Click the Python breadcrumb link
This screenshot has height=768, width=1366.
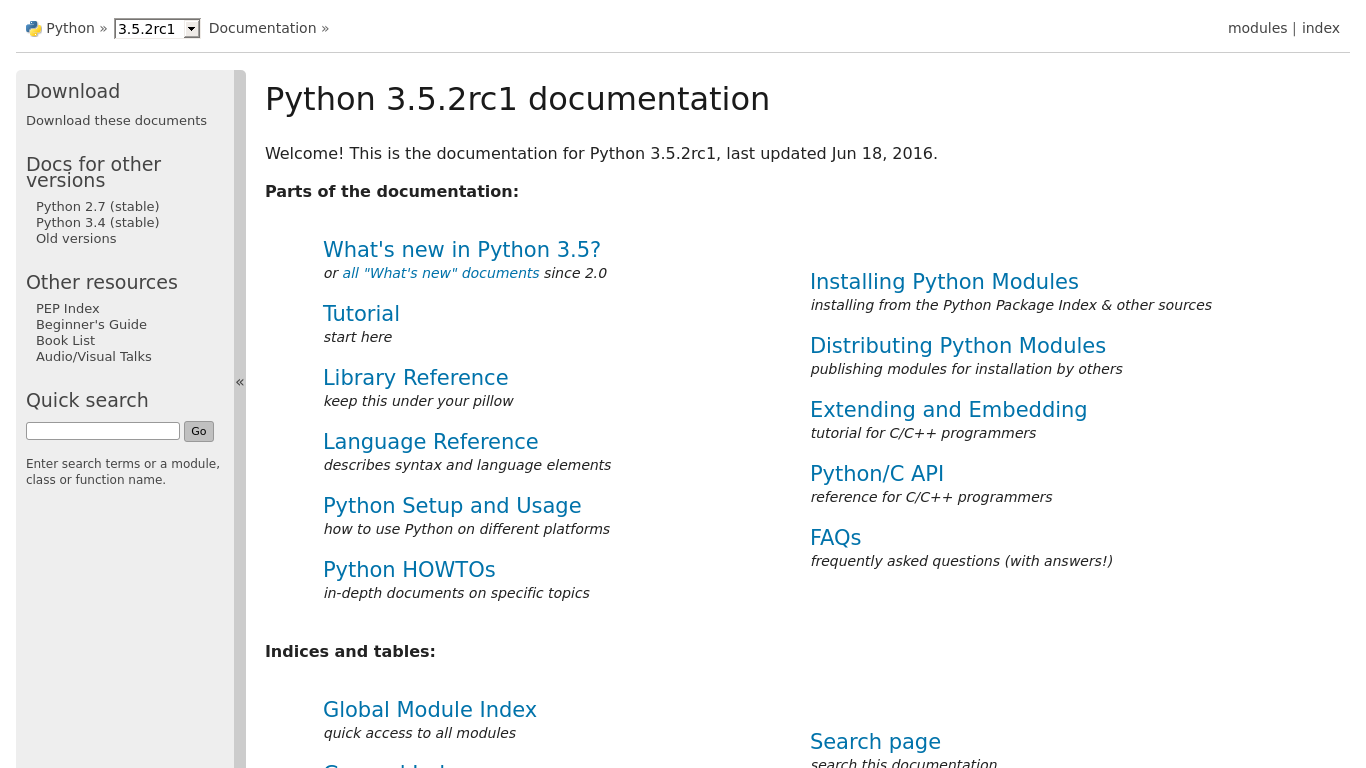(70, 28)
